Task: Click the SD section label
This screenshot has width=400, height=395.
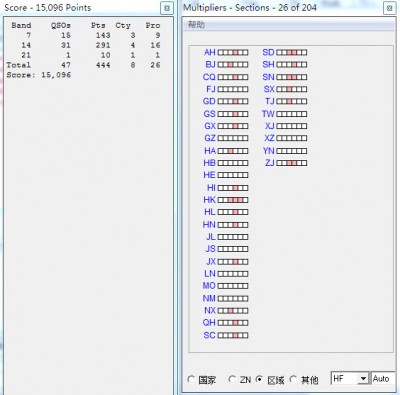Action: coord(268,52)
